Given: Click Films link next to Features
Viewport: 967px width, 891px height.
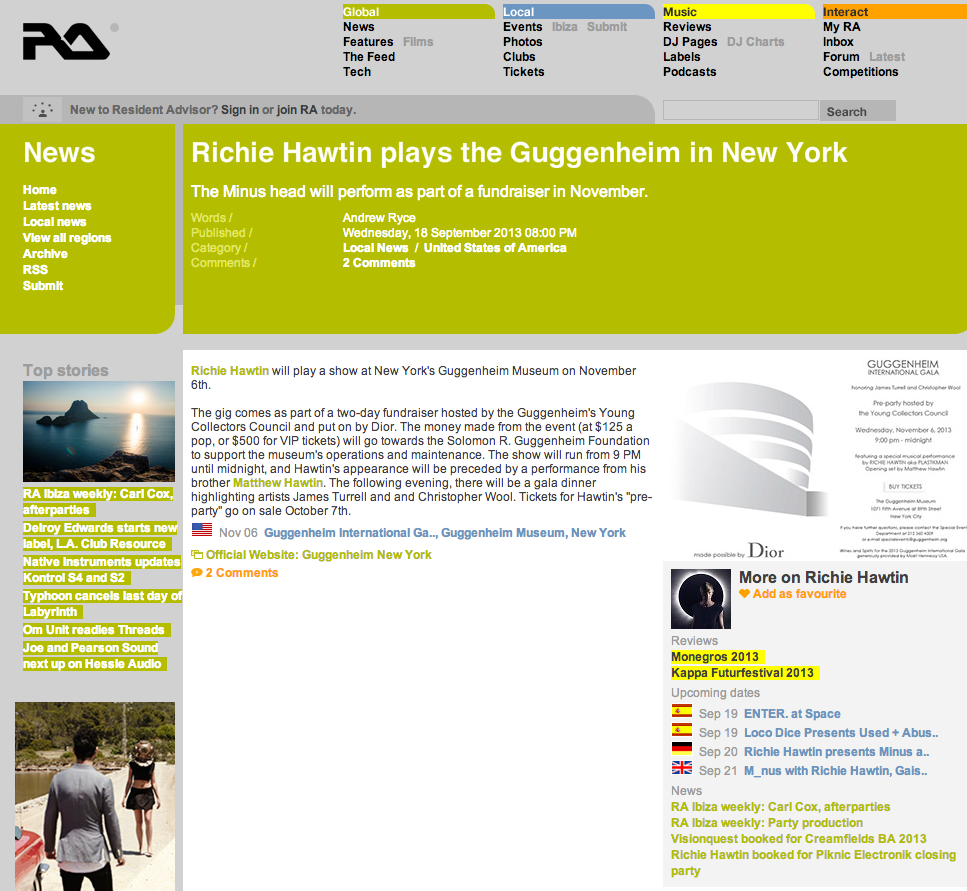Looking at the screenshot, I should (418, 41).
